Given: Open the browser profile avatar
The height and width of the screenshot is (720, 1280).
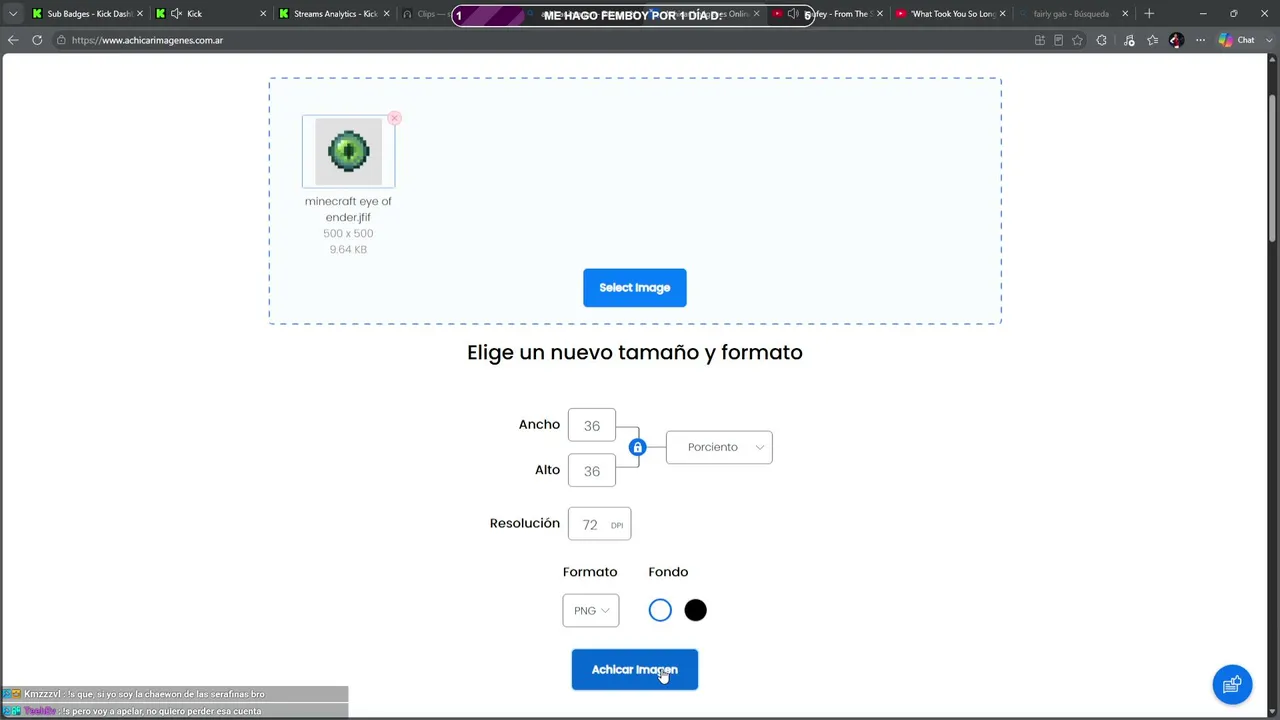Looking at the screenshot, I should [1176, 40].
